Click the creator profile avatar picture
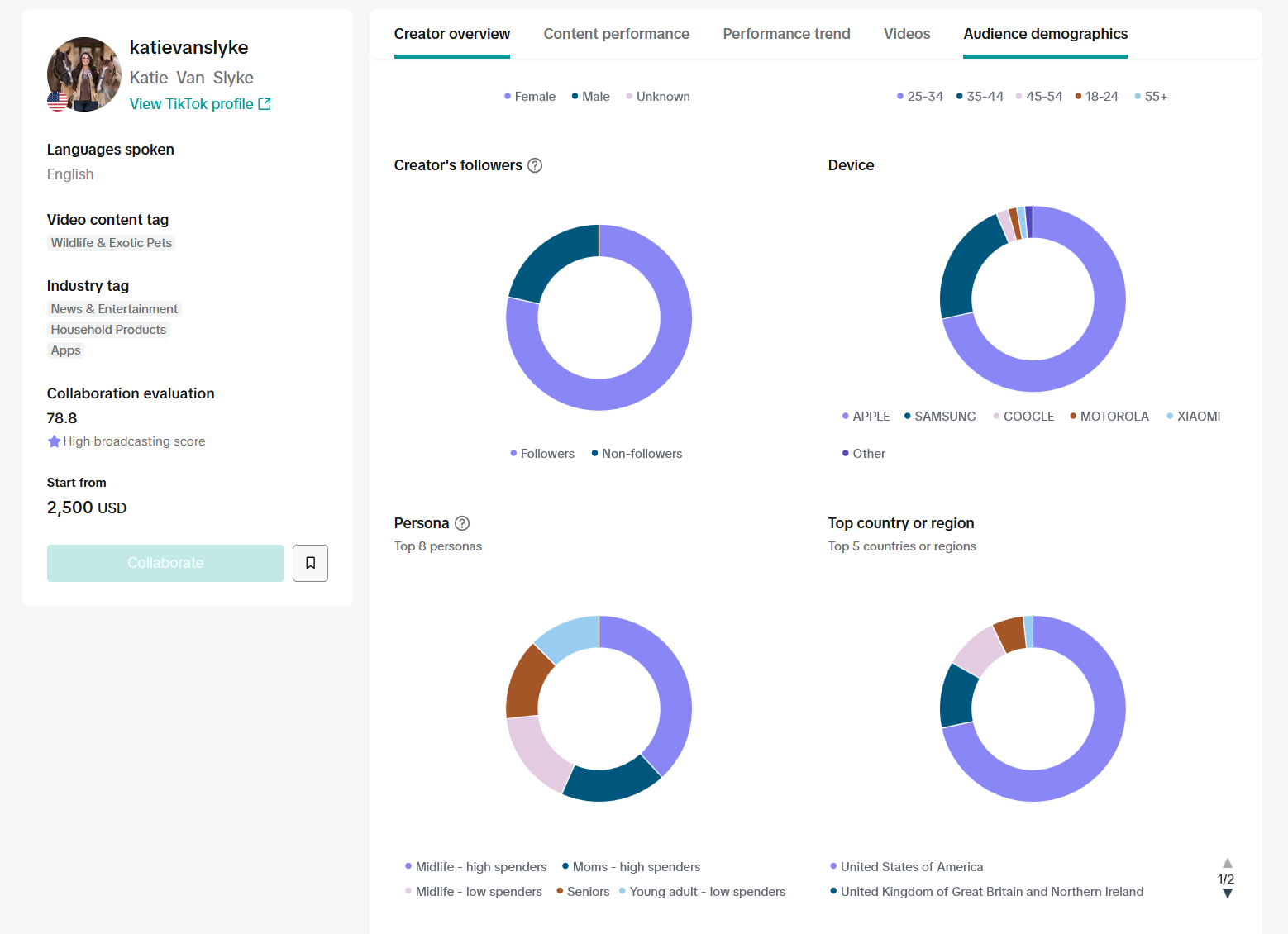 click(84, 74)
